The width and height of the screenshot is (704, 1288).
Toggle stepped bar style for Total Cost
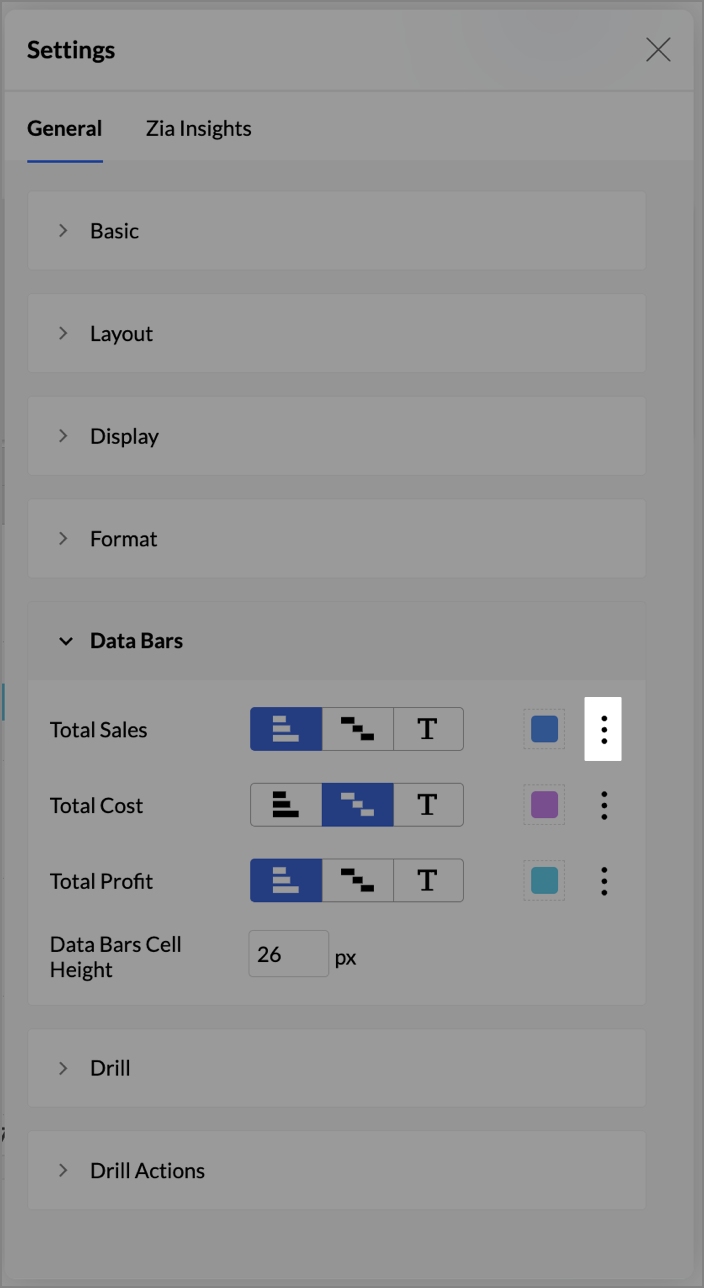click(357, 805)
